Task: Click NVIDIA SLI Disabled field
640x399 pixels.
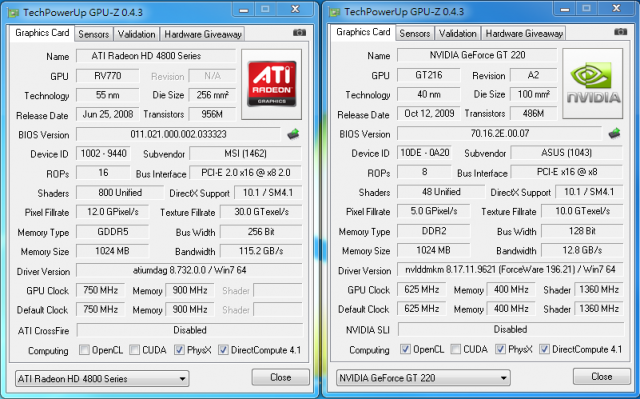Action: [511, 329]
